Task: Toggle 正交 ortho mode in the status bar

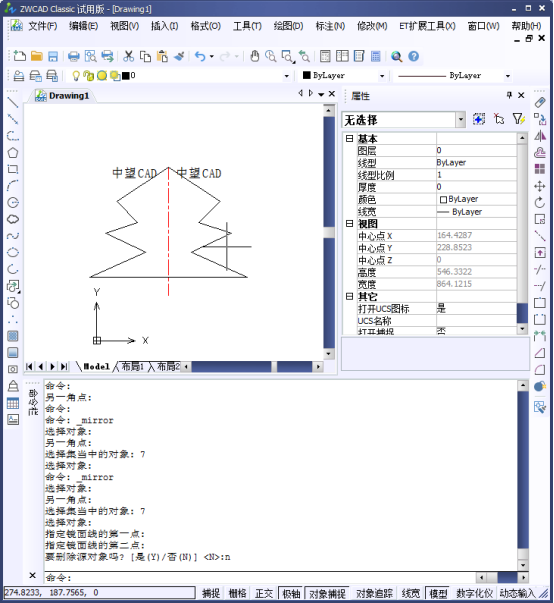Action: coord(264,593)
